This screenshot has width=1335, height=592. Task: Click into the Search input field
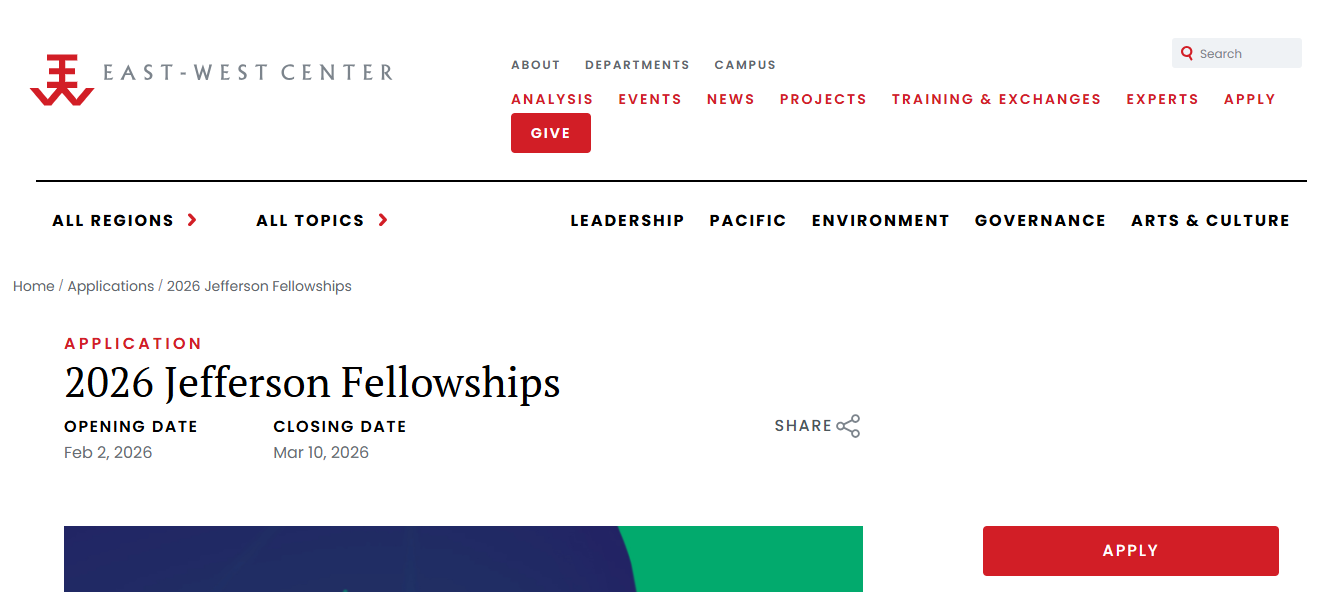click(x=1245, y=52)
